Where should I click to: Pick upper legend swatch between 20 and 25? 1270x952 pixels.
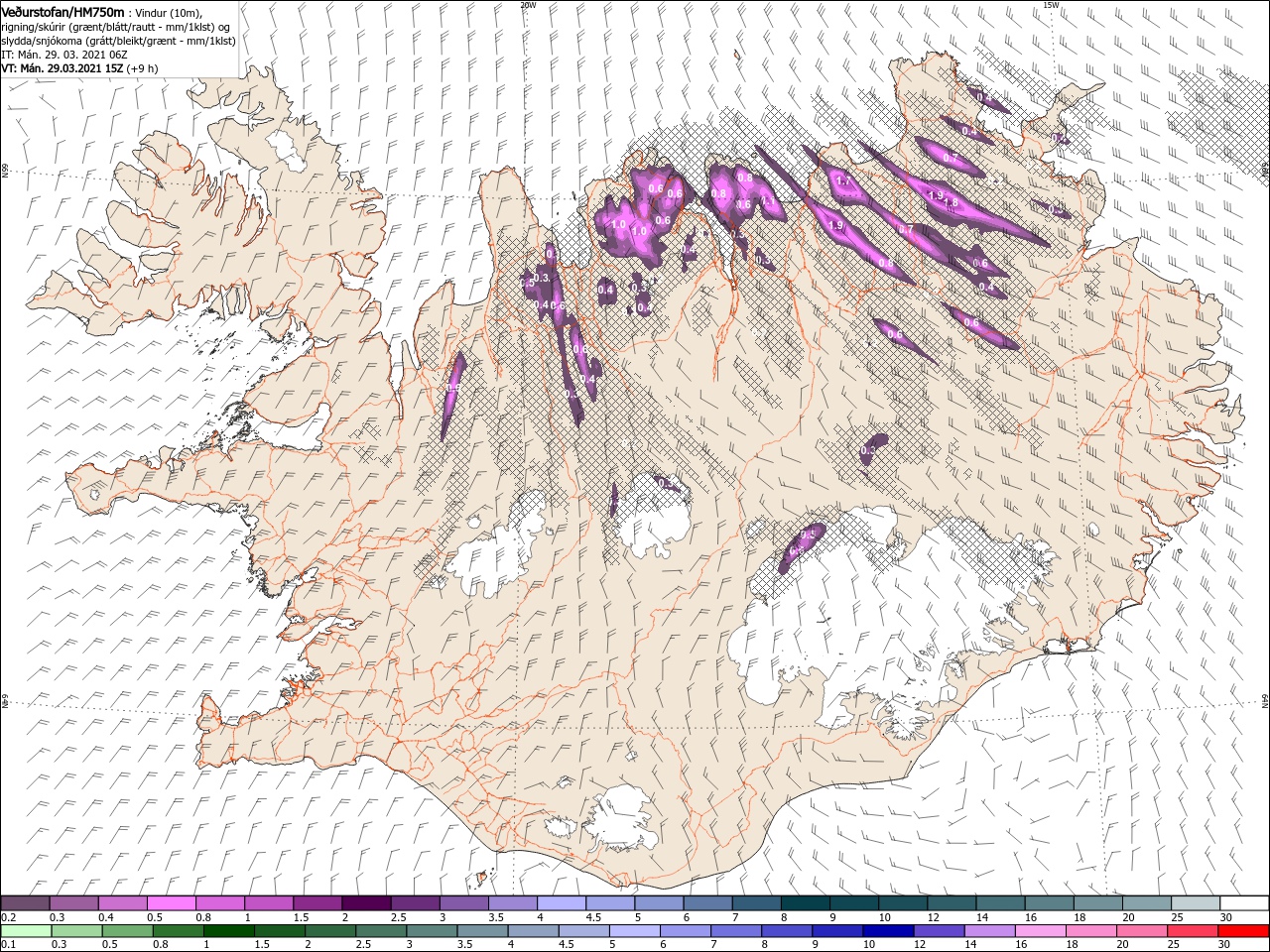tap(1147, 903)
